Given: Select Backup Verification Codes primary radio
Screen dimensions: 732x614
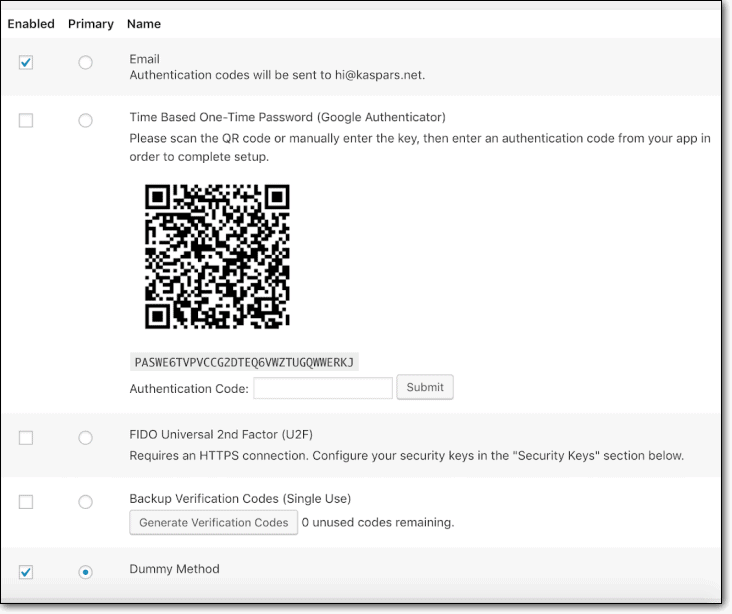Looking at the screenshot, I should (85, 502).
